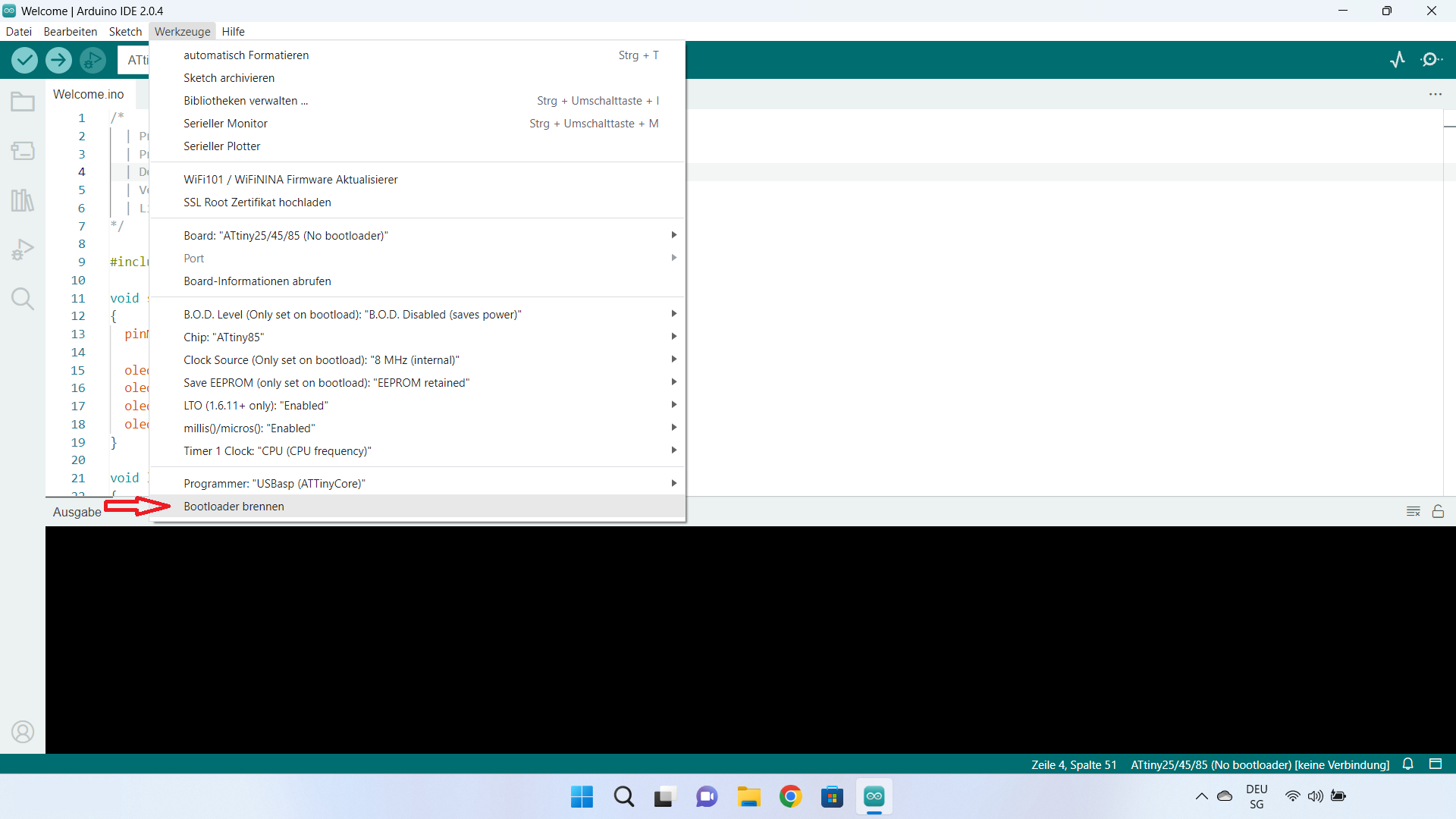Click the Verify sketch checkmark button
The image size is (1456, 819).
(x=24, y=60)
